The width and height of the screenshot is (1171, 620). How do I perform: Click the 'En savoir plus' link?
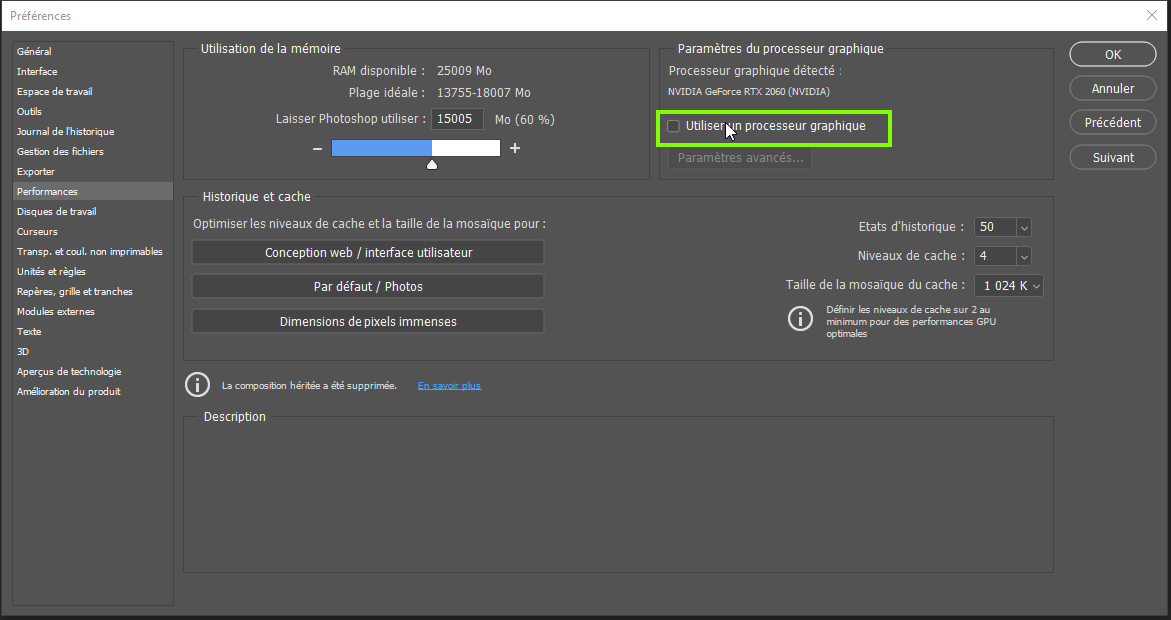coord(449,385)
